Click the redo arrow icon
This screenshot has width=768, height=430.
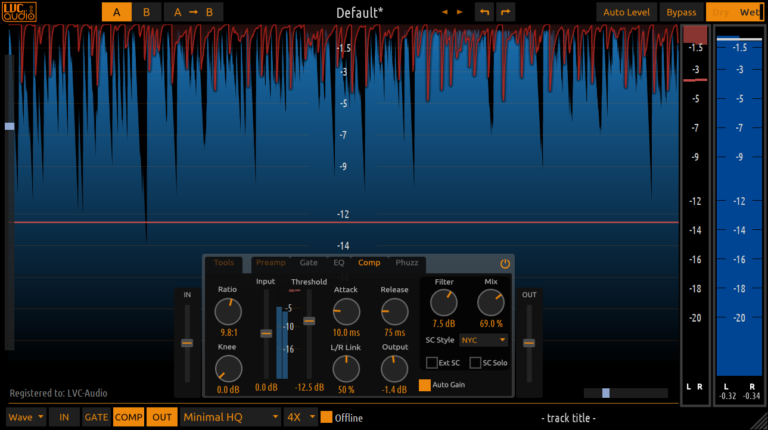[506, 12]
